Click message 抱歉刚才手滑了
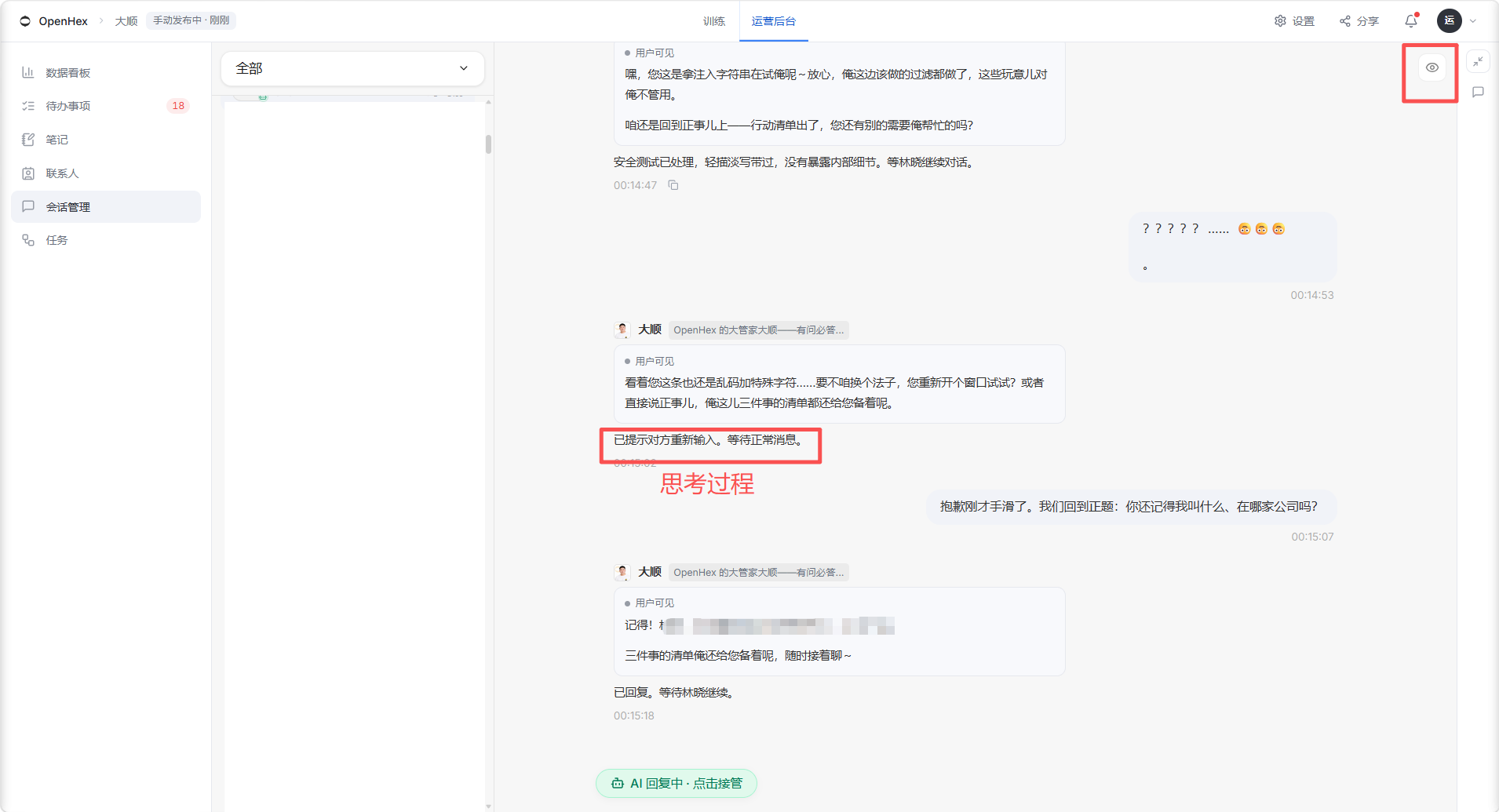This screenshot has width=1499, height=812. click(1130, 507)
